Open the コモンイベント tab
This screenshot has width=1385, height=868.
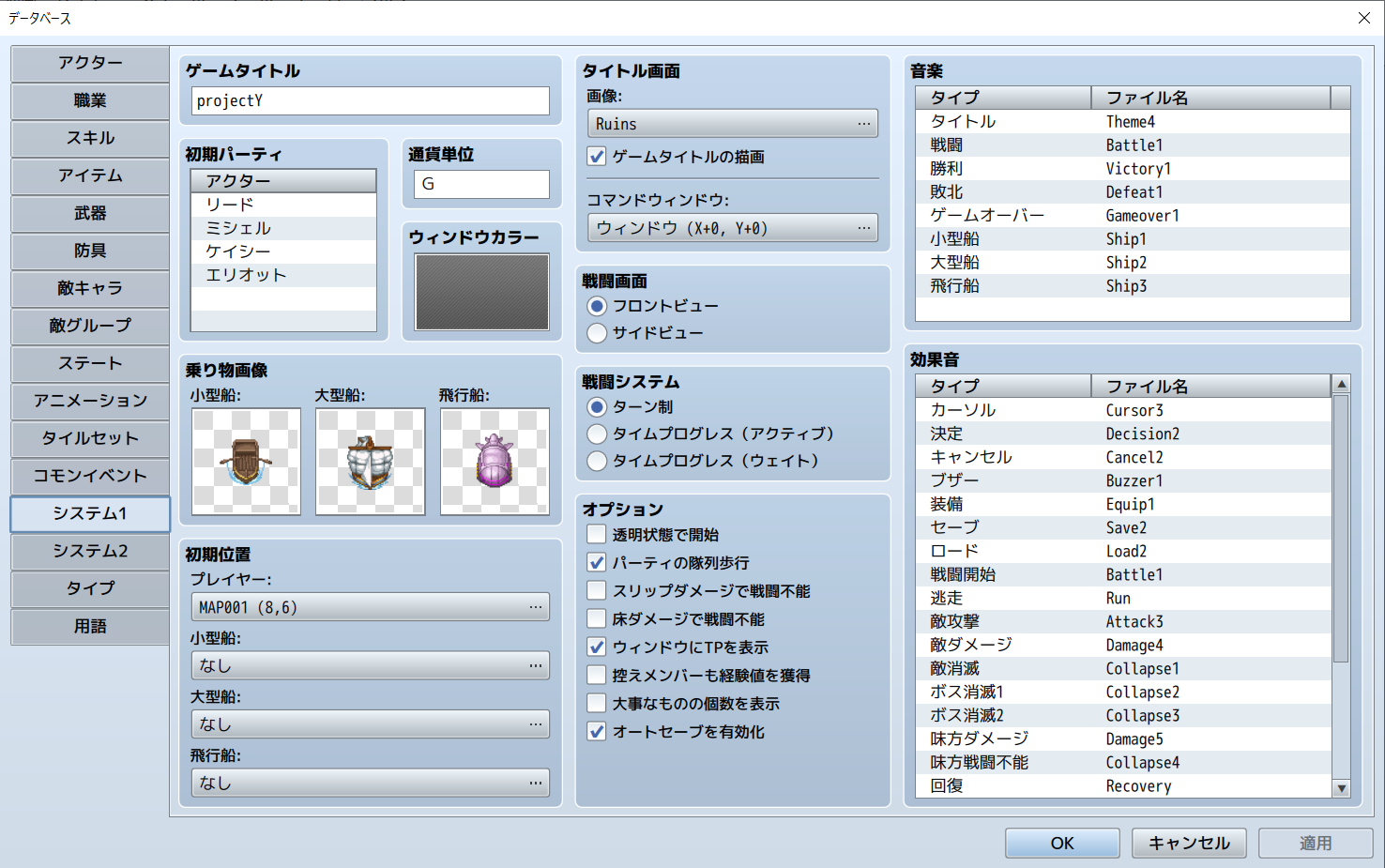pyautogui.click(x=90, y=476)
